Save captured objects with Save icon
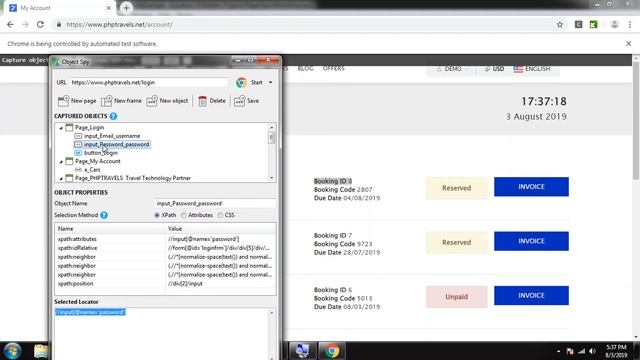The image size is (640, 360). click(x=240, y=101)
